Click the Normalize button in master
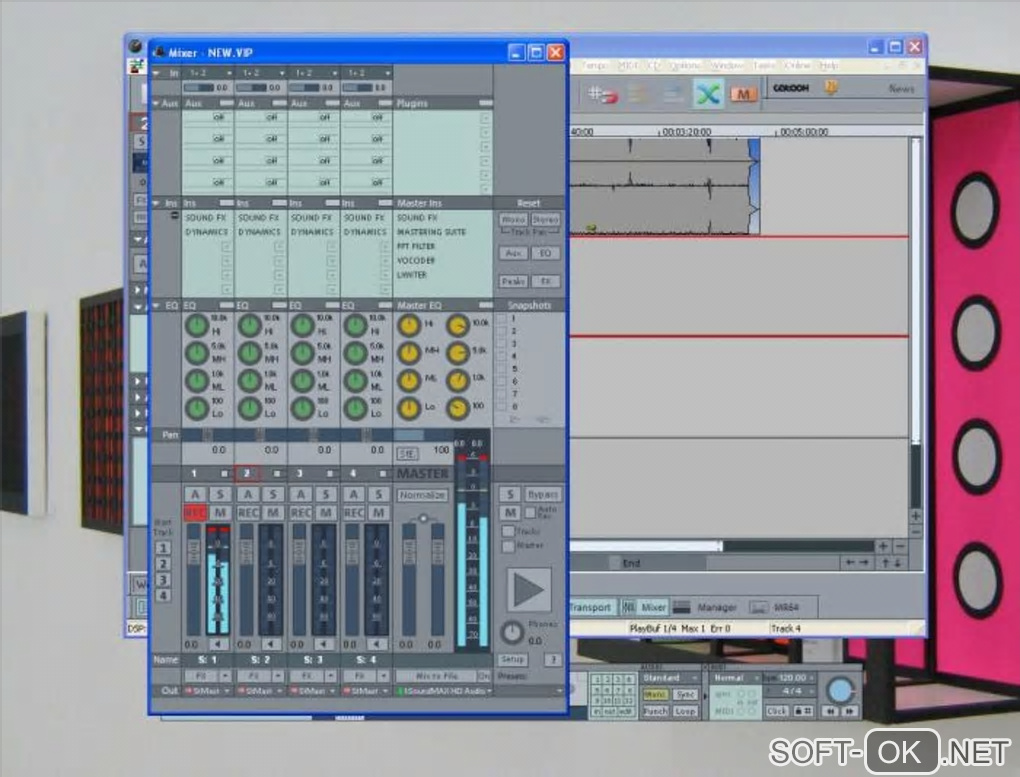 click(x=422, y=495)
